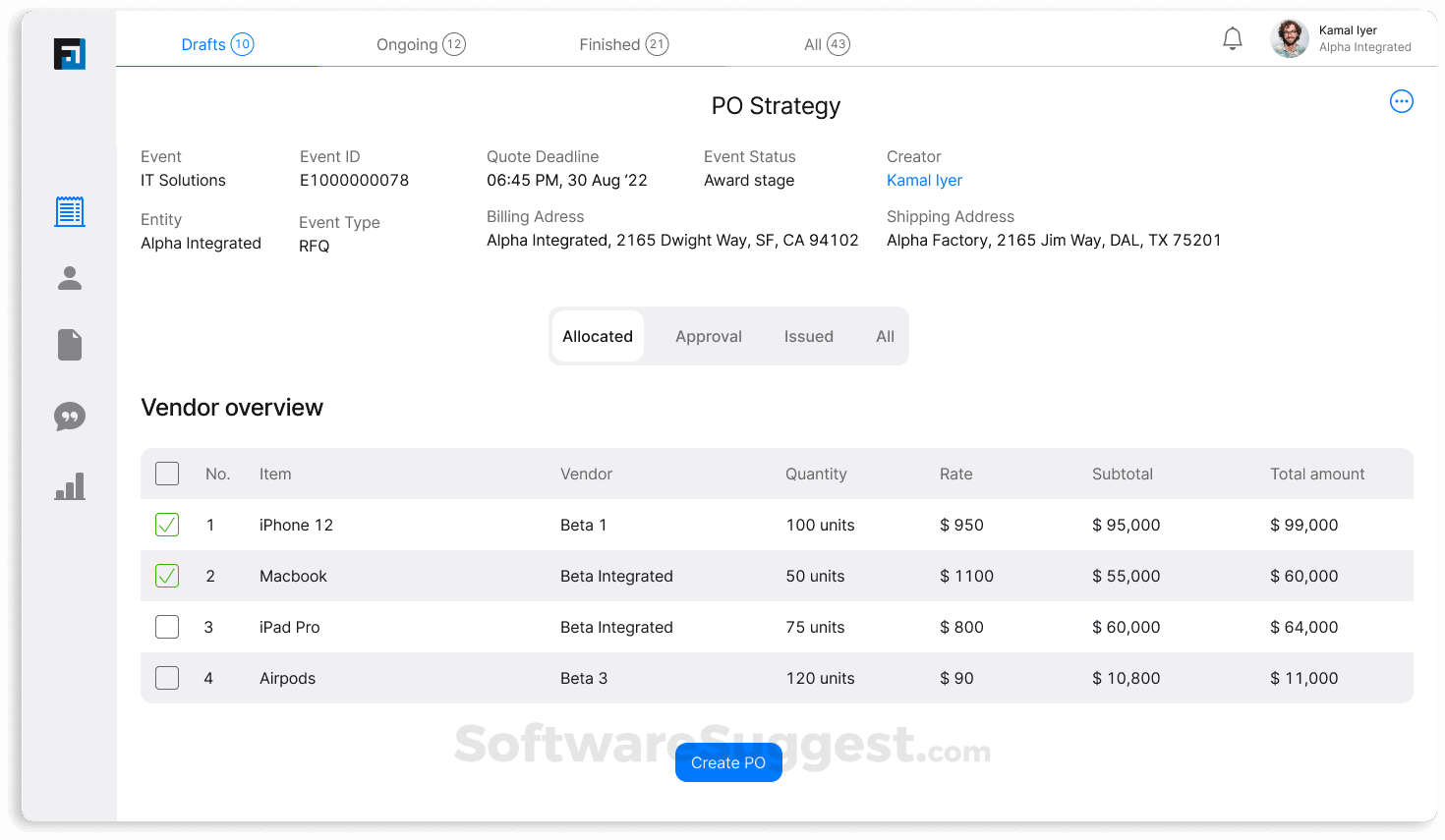
Task: Select the Allocated segmented control option
Action: pos(597,336)
